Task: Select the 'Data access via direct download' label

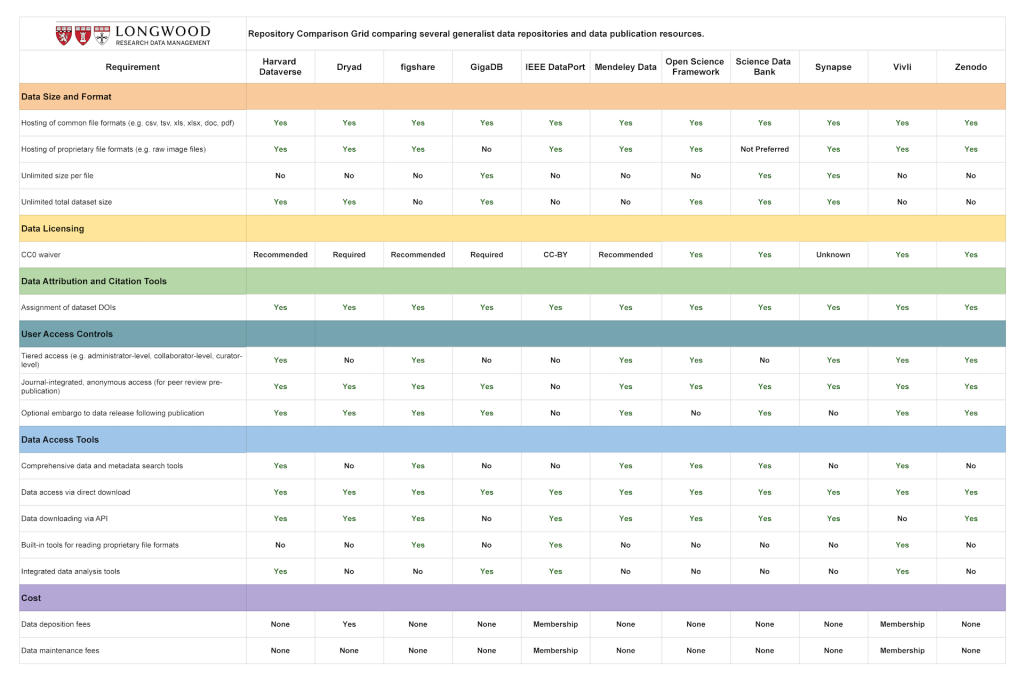Action: point(75,492)
